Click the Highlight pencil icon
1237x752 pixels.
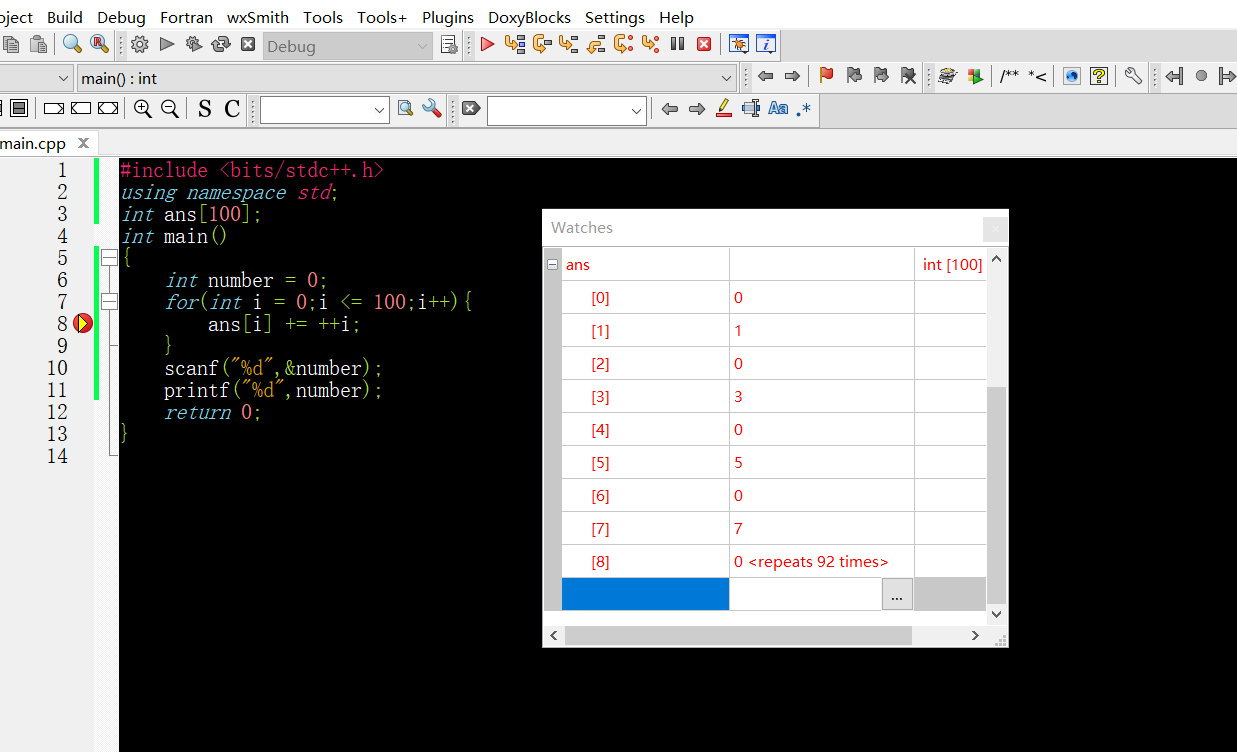pos(724,109)
